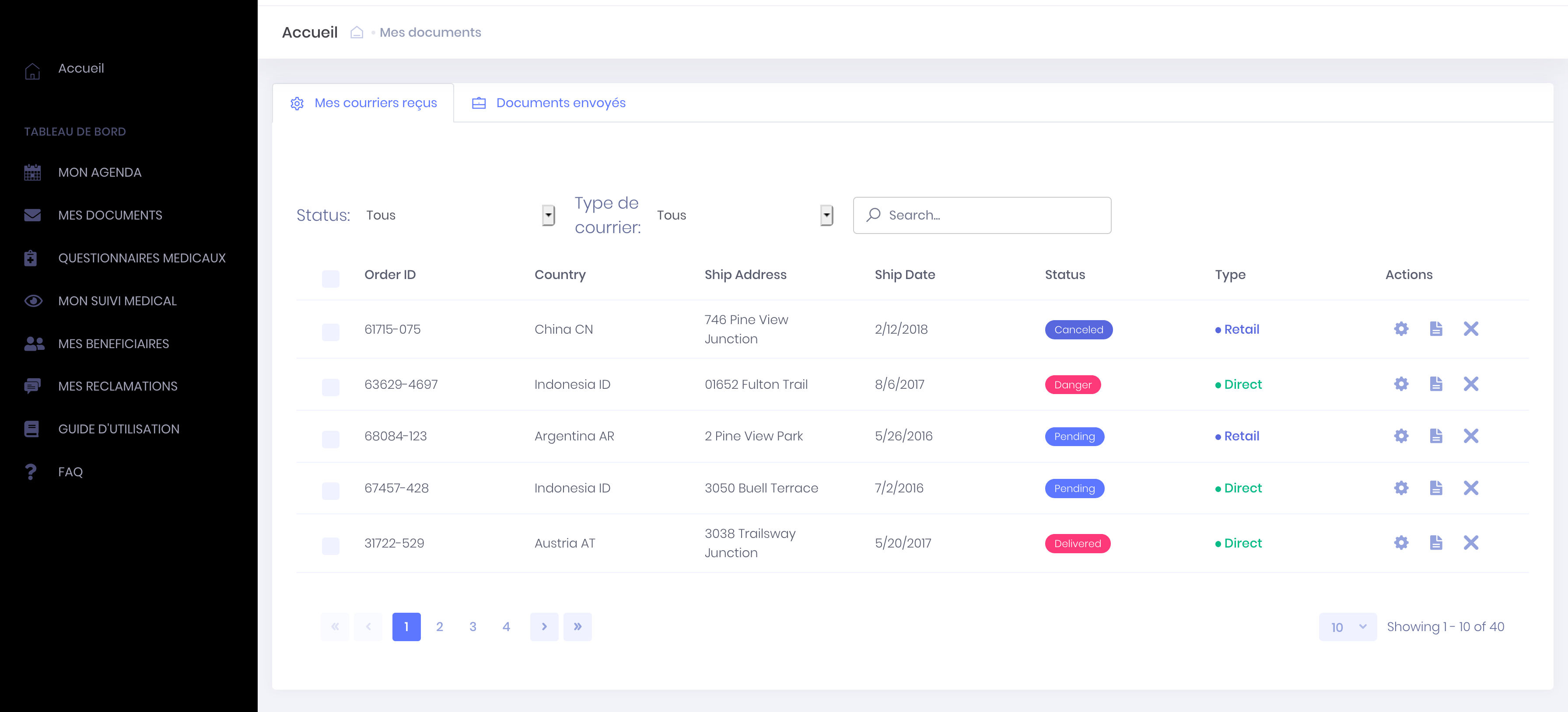This screenshot has height=712, width=1568.
Task: Click document icon for order 31722-529
Action: click(1435, 543)
